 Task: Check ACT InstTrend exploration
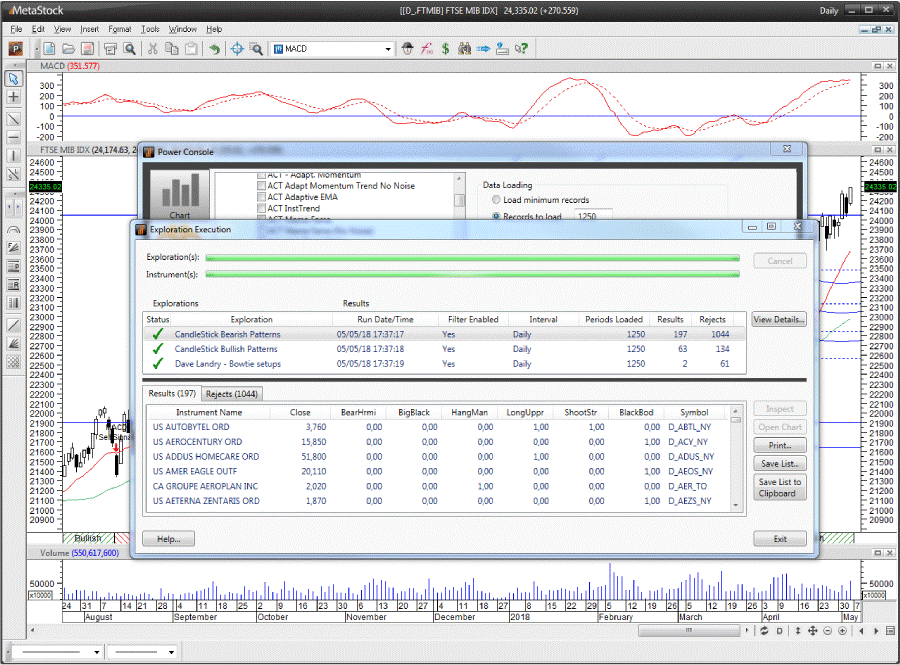tap(261, 208)
